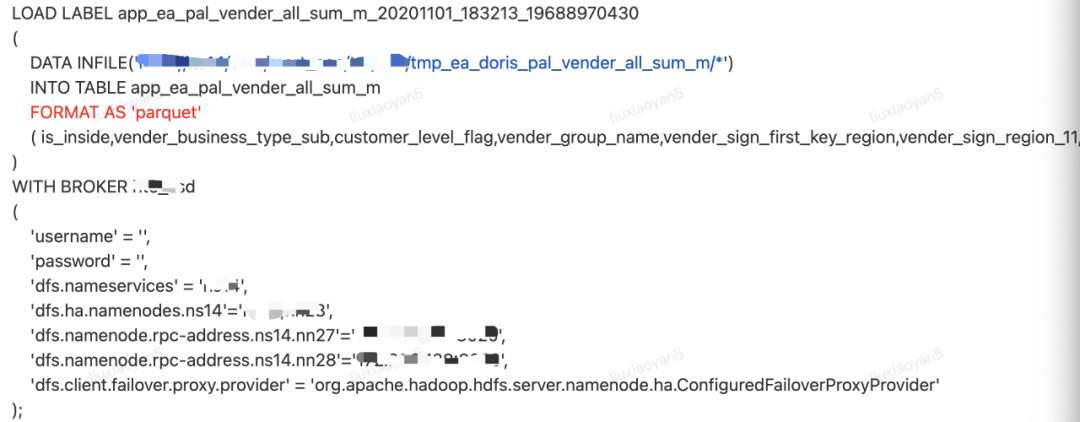Click the 'username' property line
This screenshot has height=422, width=1080.
click(89, 235)
